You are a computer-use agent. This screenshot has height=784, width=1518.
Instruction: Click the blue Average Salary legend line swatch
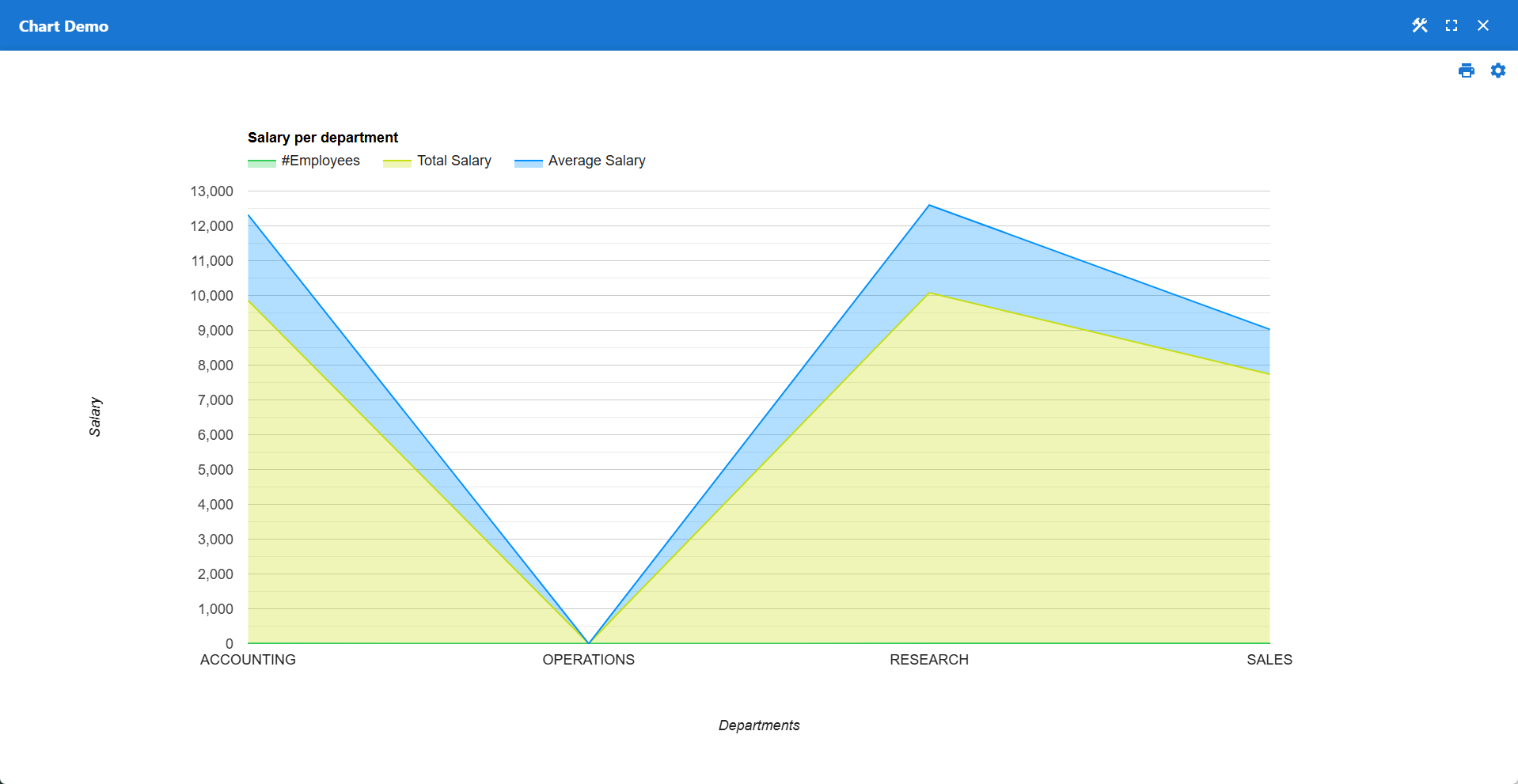[x=527, y=161]
